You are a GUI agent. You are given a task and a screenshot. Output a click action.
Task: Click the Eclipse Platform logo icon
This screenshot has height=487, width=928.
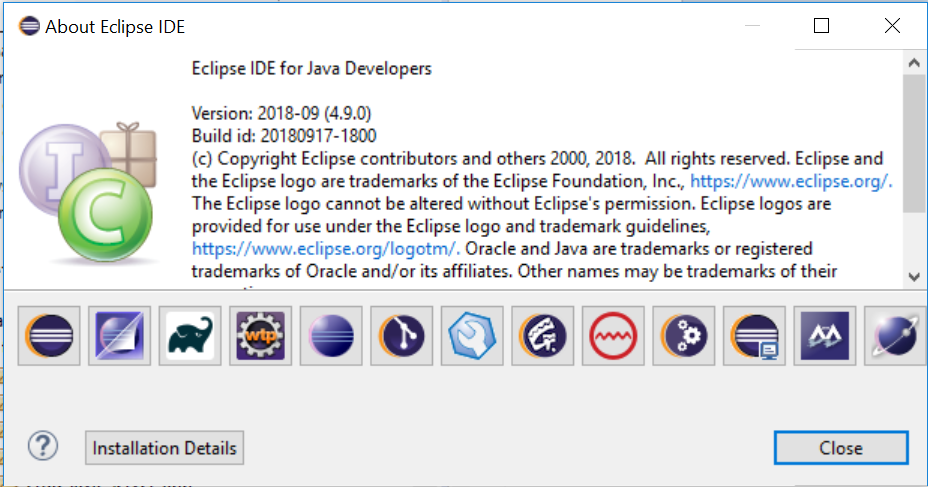coord(49,336)
